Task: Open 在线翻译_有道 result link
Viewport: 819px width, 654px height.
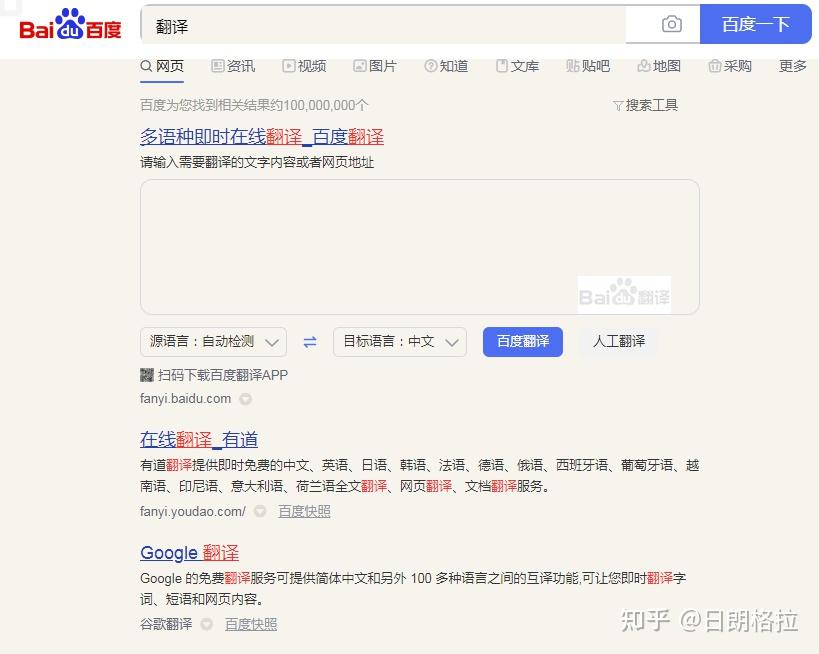Action: click(199, 440)
